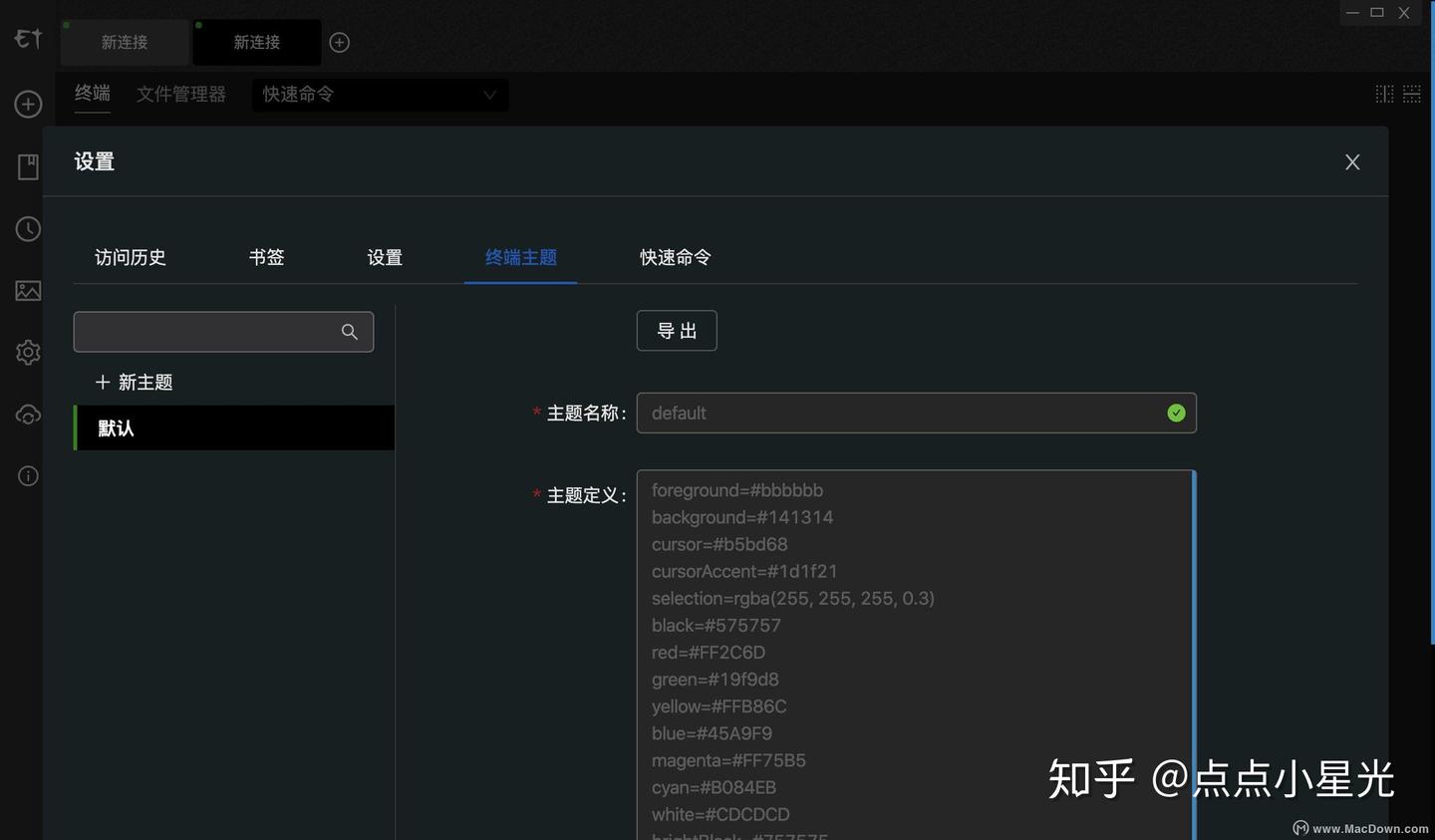Select the 终端 tab

(93, 94)
